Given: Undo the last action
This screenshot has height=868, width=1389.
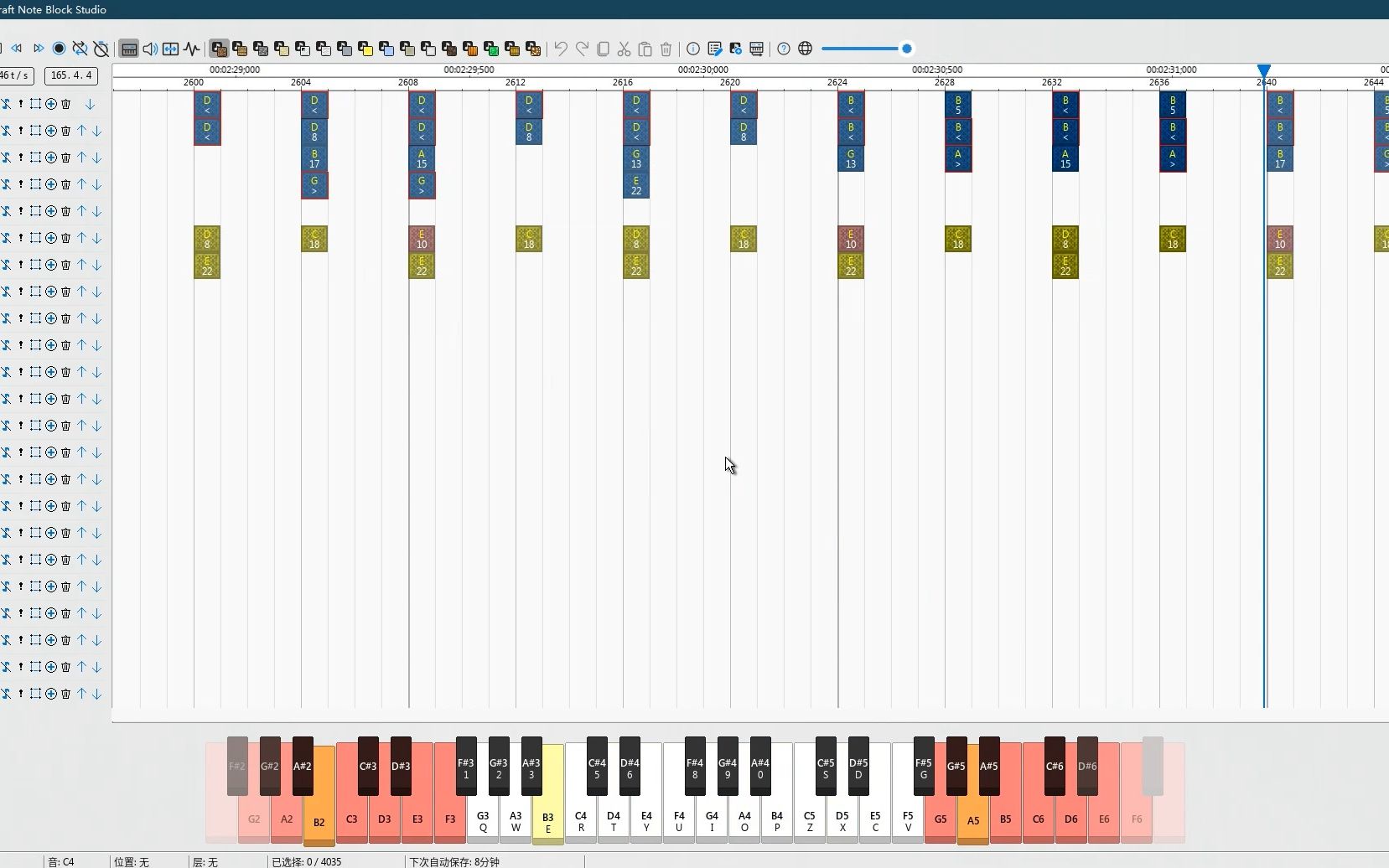Looking at the screenshot, I should point(561,49).
